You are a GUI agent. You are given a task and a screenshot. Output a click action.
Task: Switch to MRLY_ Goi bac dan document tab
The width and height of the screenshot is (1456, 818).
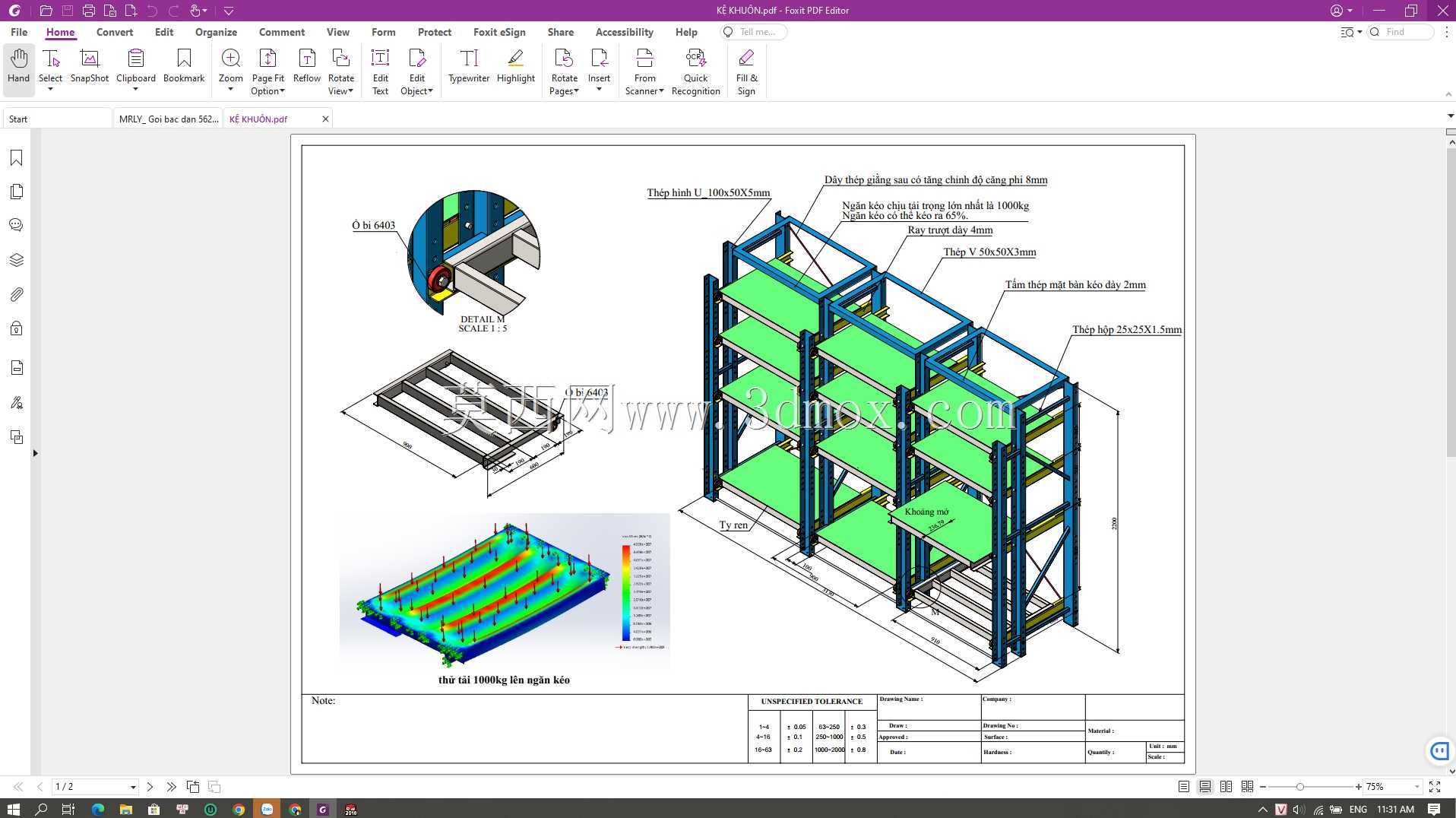(x=169, y=119)
